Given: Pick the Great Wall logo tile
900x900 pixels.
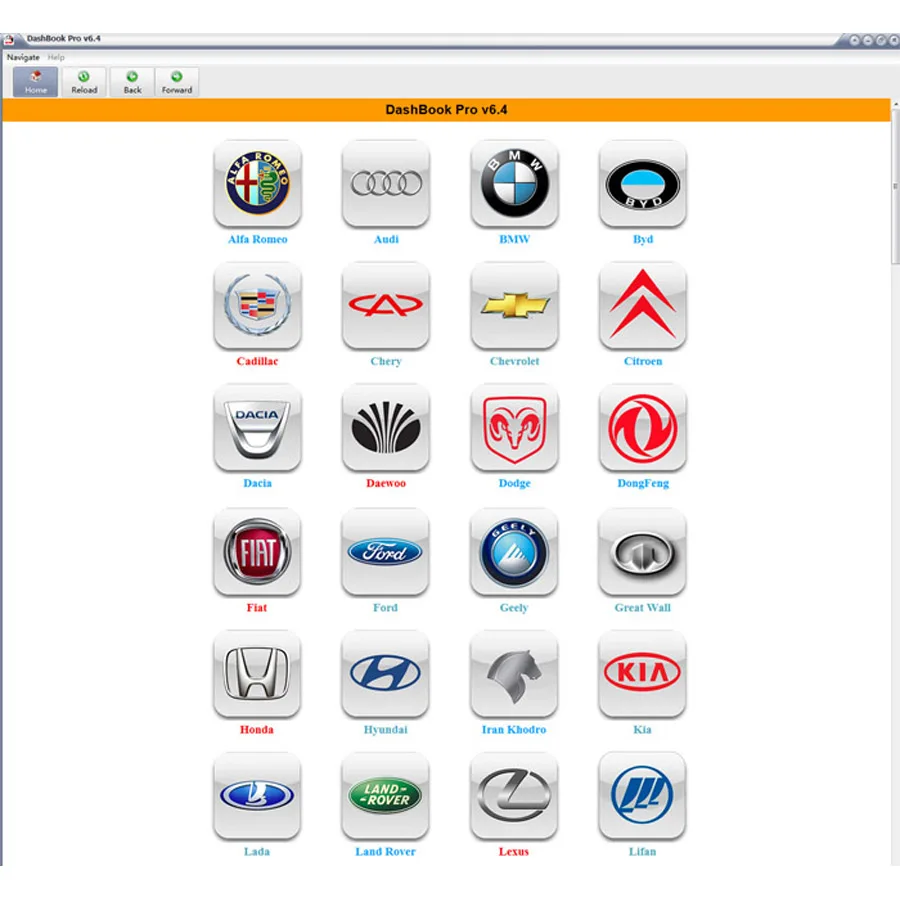Looking at the screenshot, I should 642,552.
